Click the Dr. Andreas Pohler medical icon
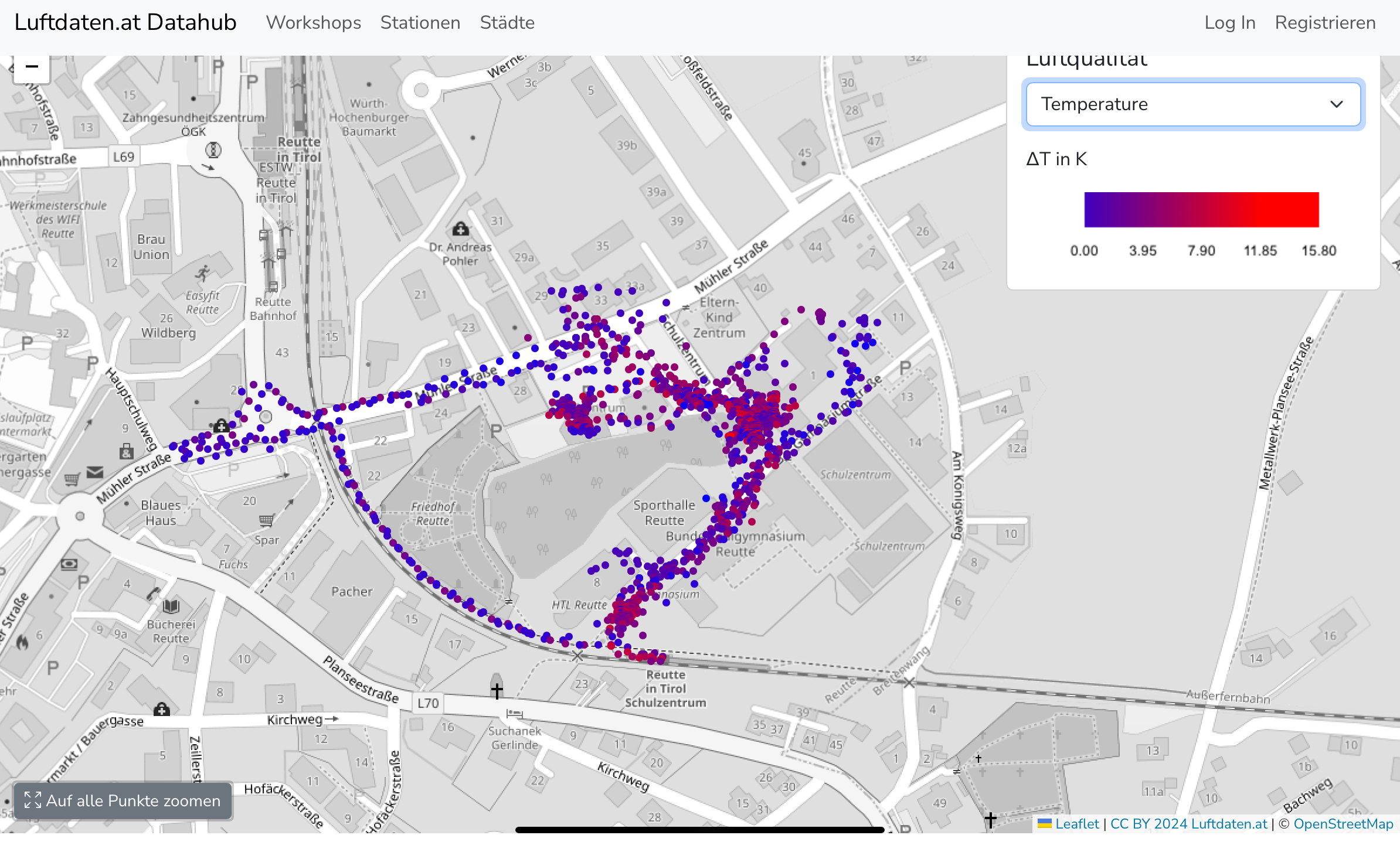The height and width of the screenshot is (842, 1400). point(460,229)
